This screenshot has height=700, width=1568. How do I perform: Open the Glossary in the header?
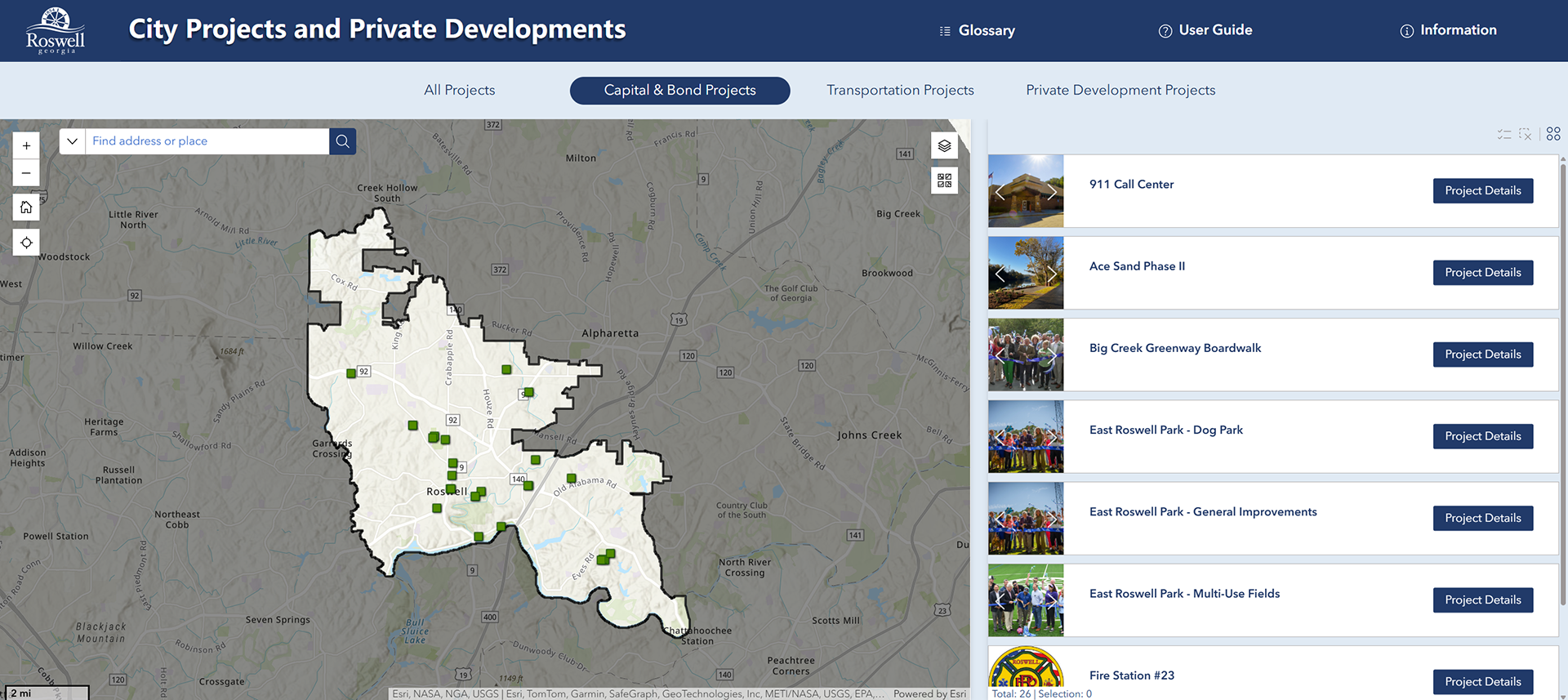point(978,31)
